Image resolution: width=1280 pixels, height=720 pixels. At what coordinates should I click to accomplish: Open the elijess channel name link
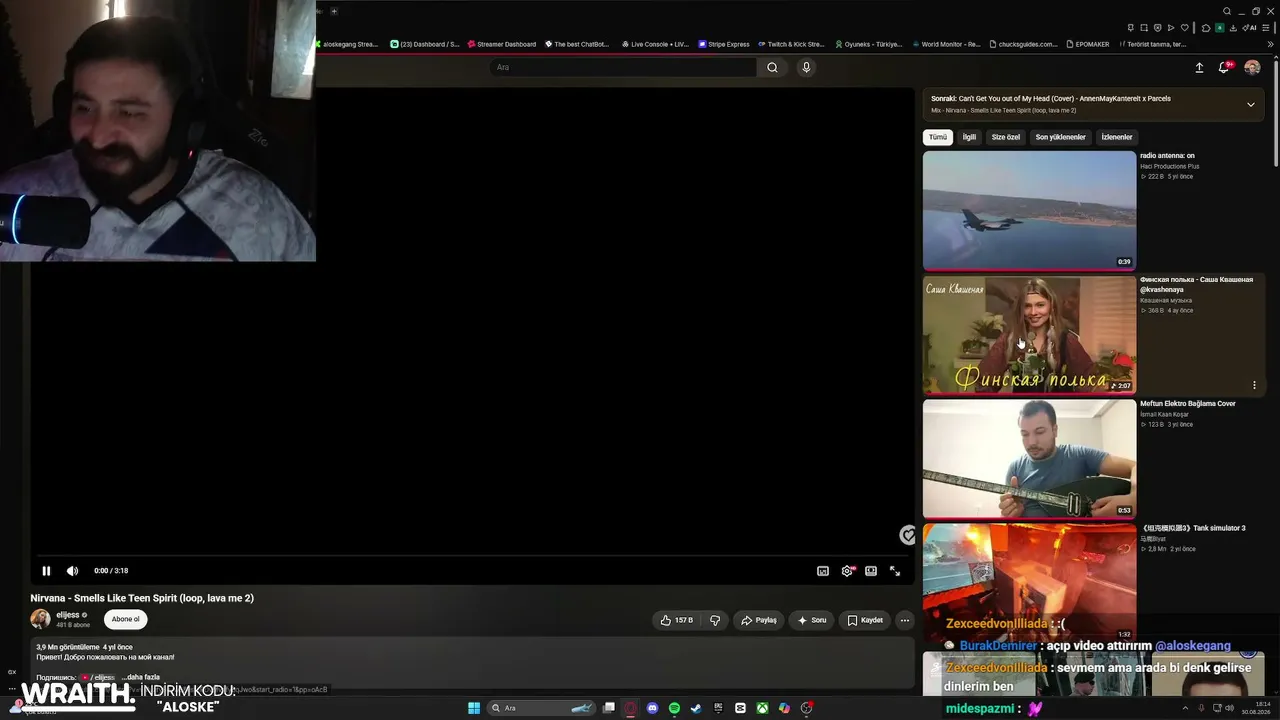68,615
